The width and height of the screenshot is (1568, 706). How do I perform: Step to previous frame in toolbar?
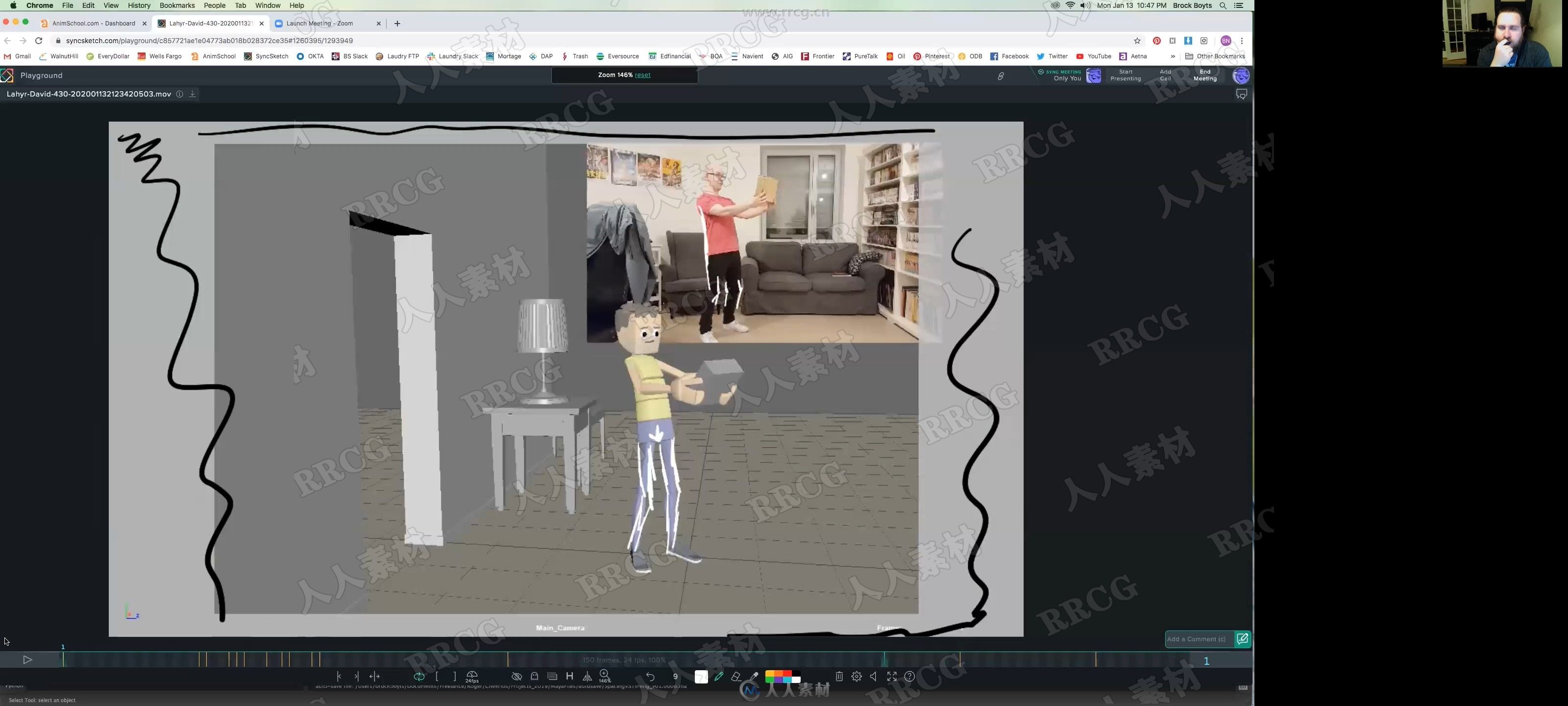pyautogui.click(x=339, y=676)
